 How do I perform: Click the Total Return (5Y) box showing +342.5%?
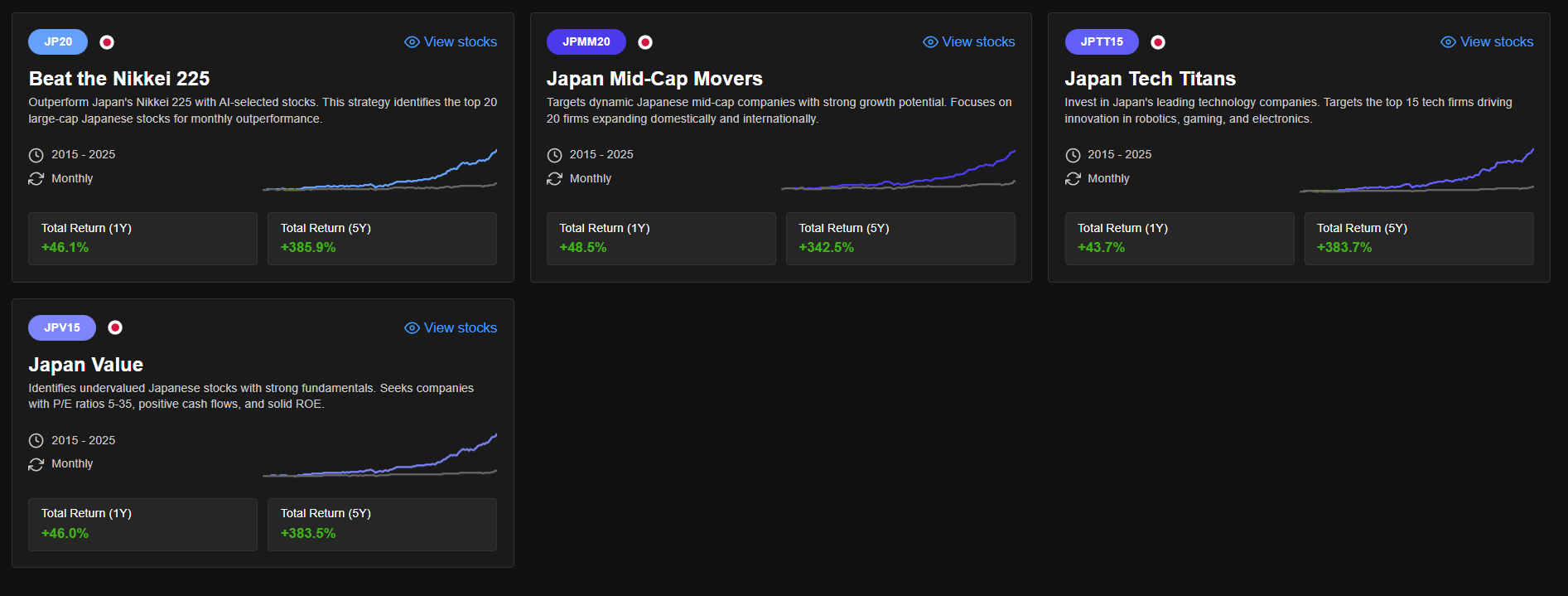(x=900, y=239)
